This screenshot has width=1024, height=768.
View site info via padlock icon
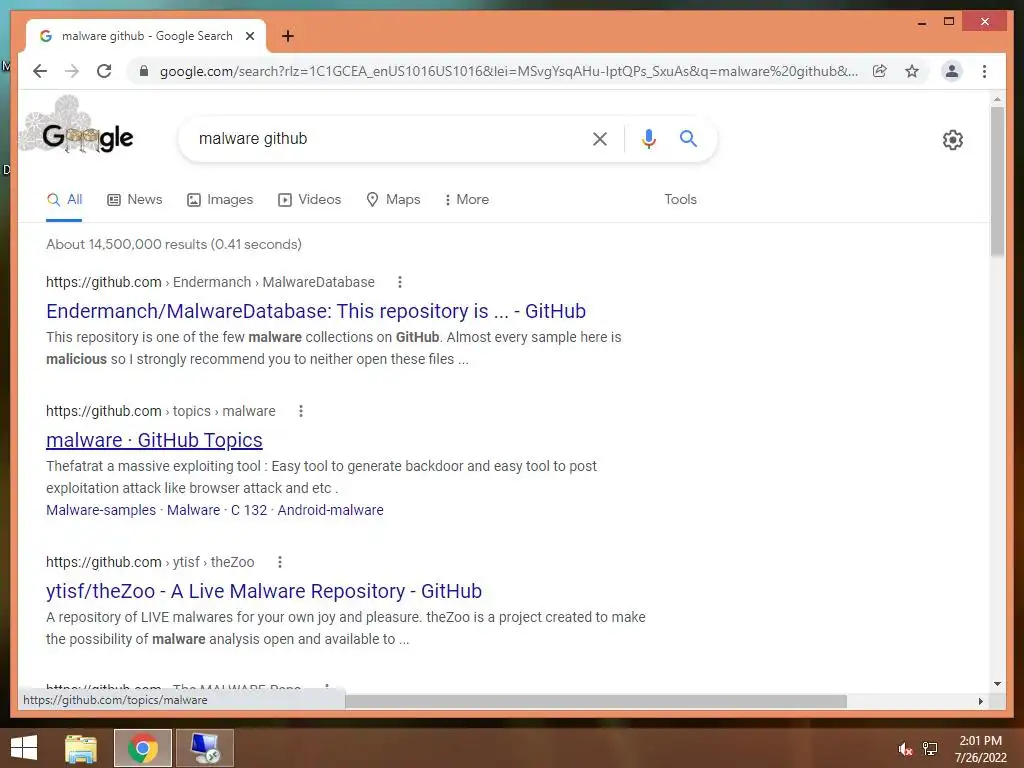(144, 71)
